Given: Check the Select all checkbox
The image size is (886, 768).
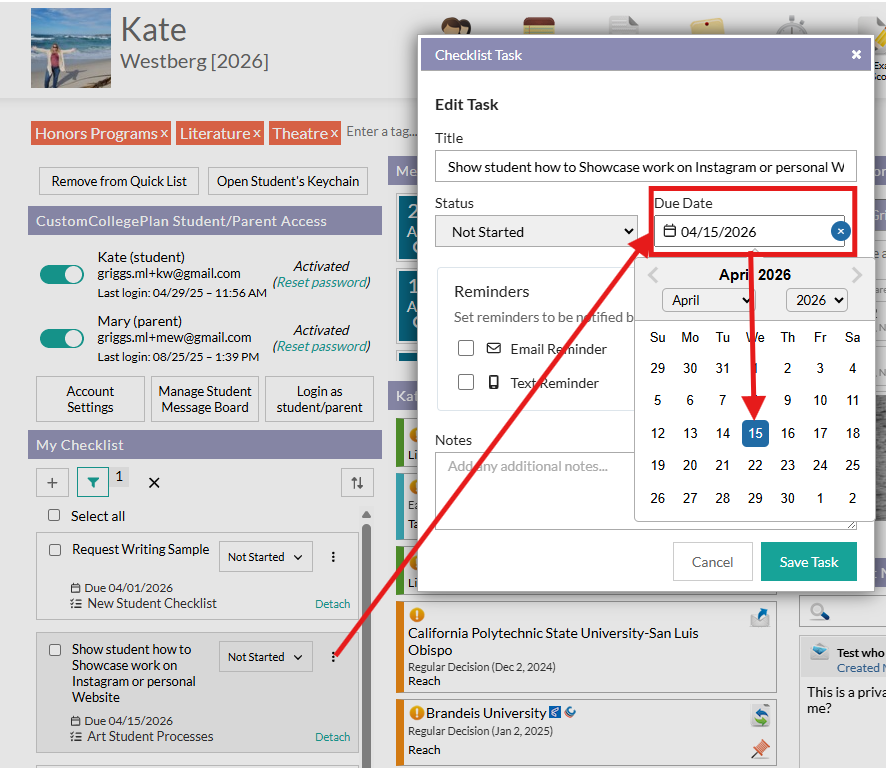Looking at the screenshot, I should pos(54,516).
